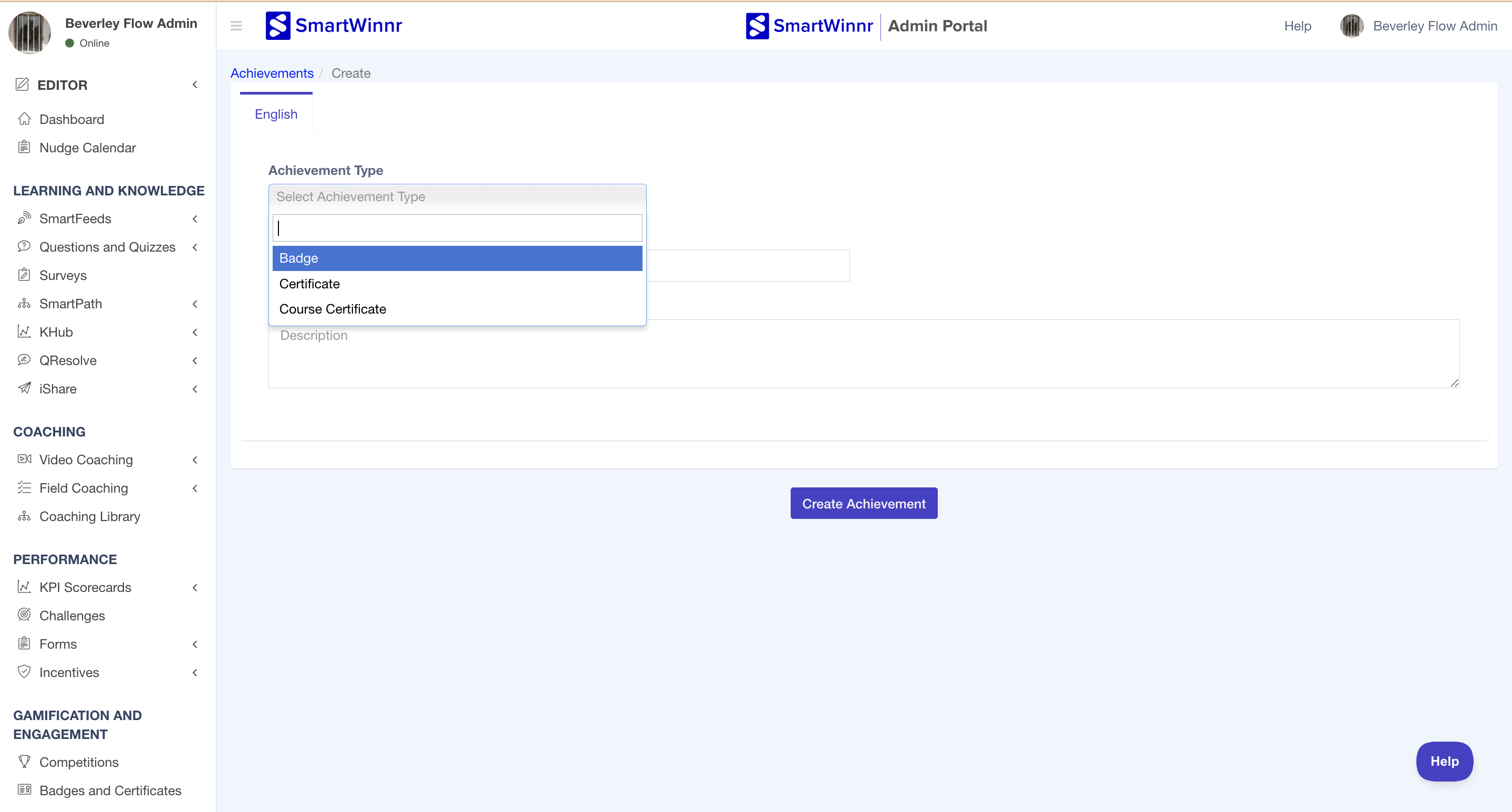Click the EDITOR pencil icon
This screenshot has height=812, width=1512.
click(x=22, y=85)
